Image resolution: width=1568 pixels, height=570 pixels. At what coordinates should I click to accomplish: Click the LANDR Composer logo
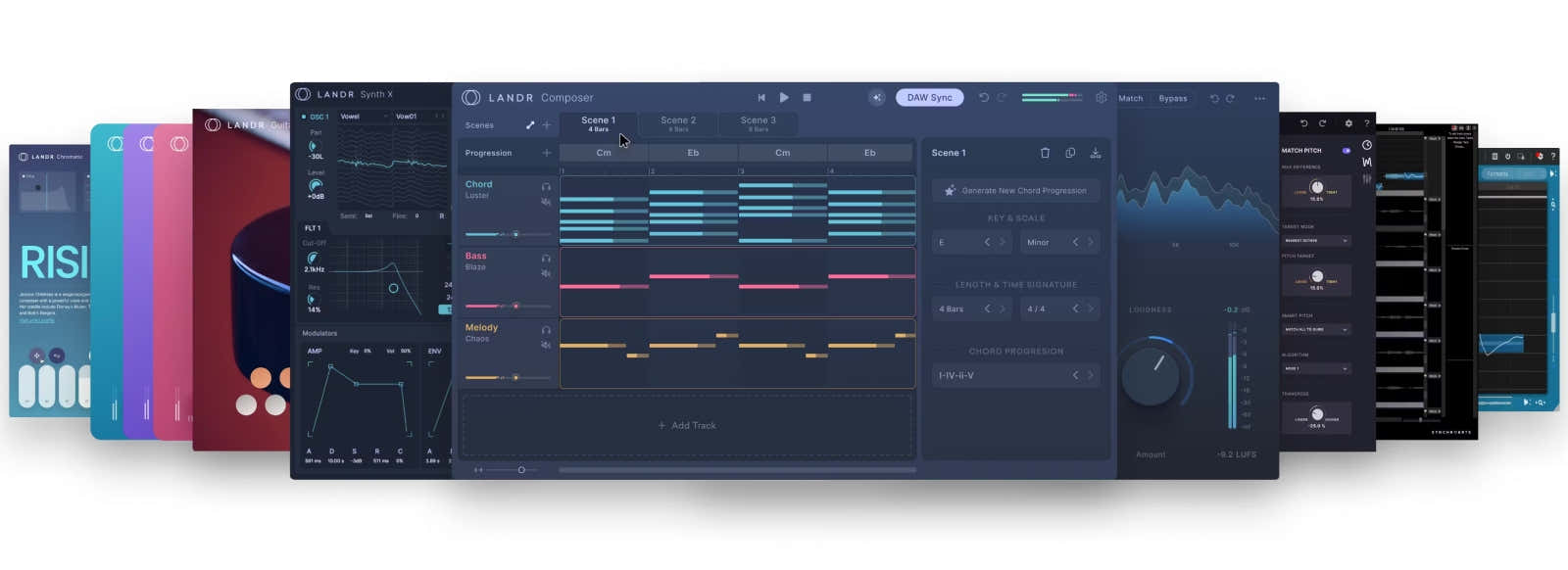click(x=527, y=98)
